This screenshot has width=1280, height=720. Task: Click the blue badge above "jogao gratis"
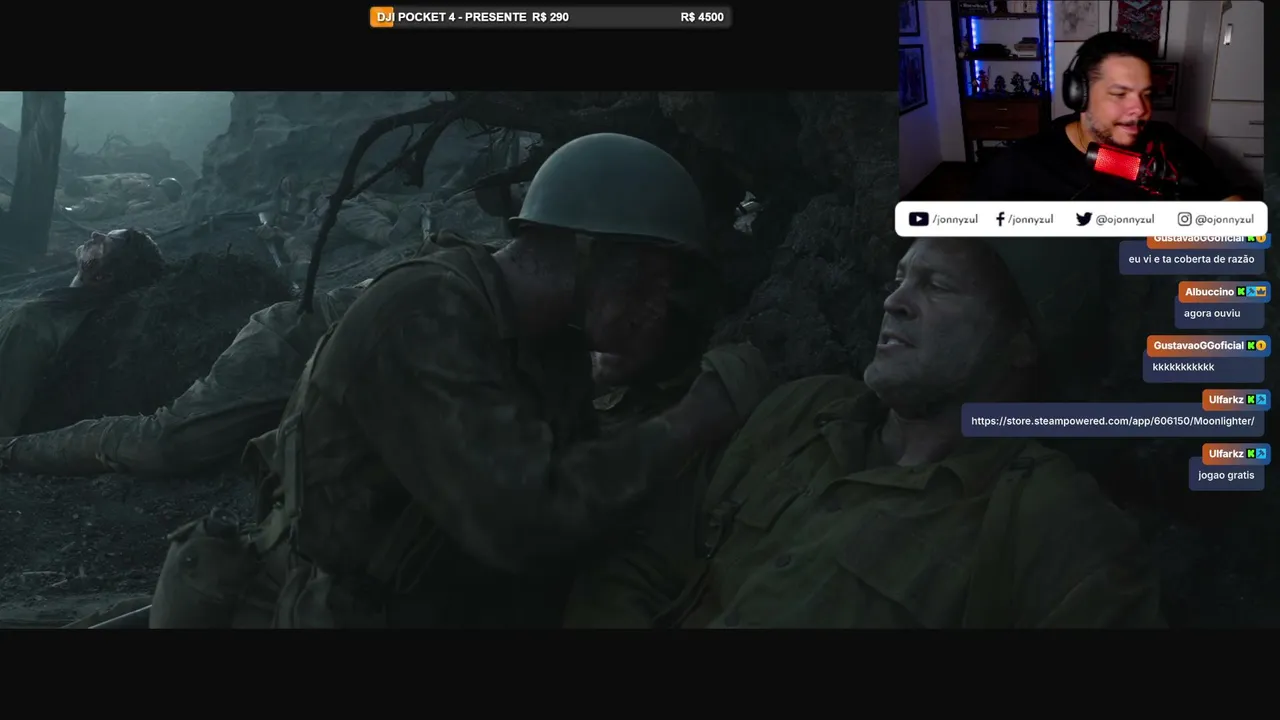click(x=1261, y=454)
